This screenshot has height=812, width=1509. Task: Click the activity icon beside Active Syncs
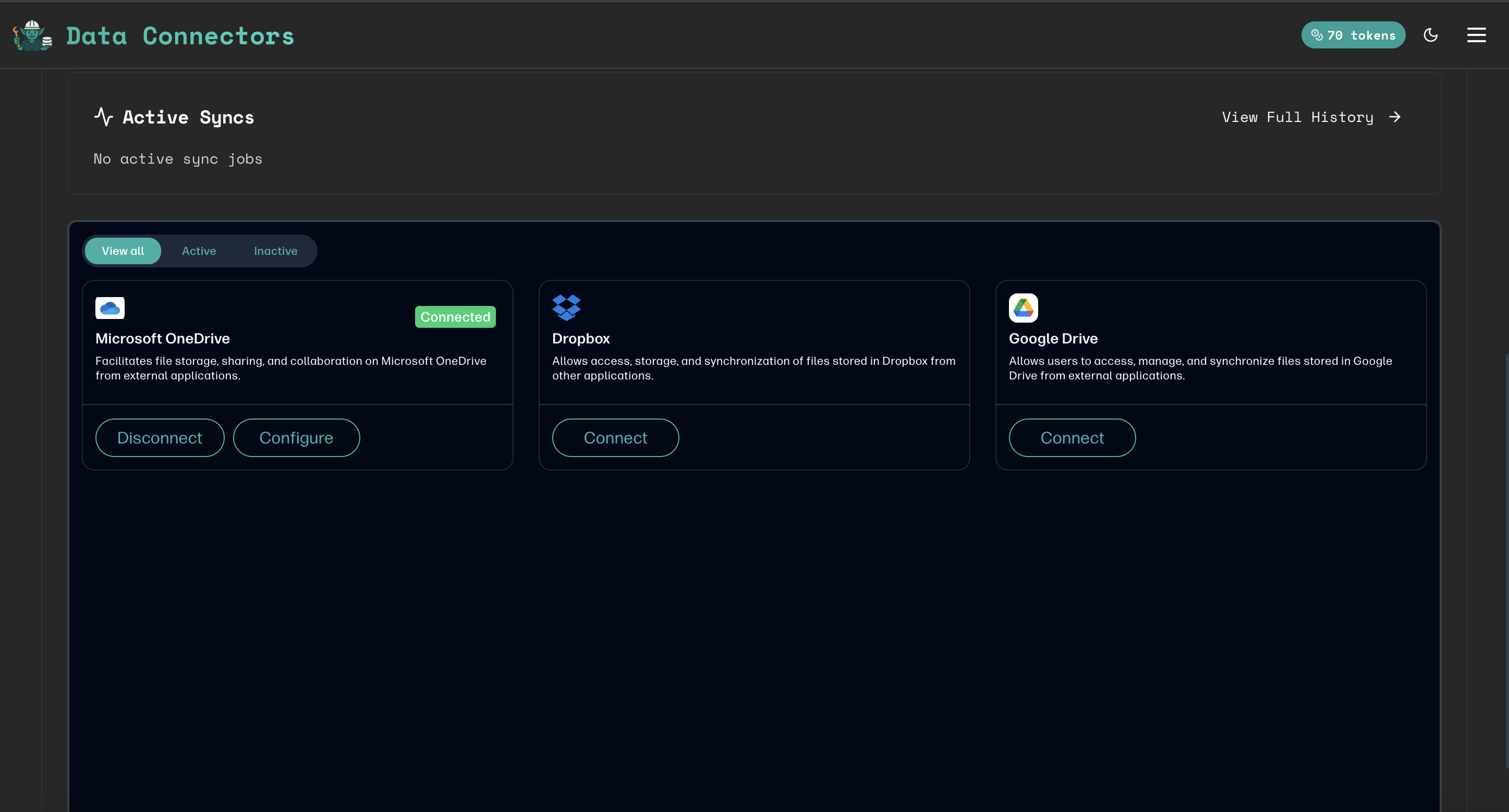(x=103, y=117)
